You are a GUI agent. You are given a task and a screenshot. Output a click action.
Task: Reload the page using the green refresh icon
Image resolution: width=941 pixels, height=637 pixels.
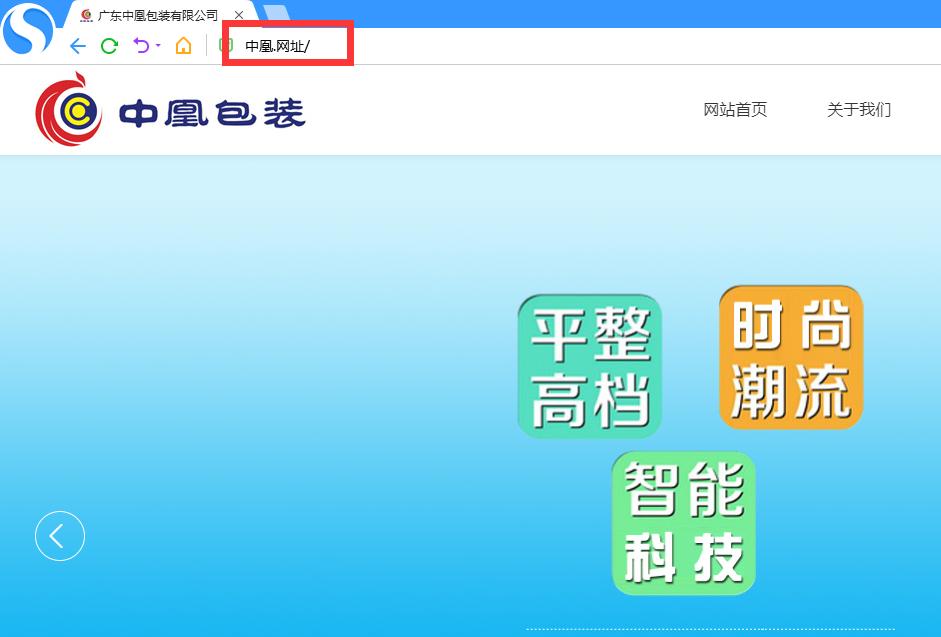tap(109, 46)
